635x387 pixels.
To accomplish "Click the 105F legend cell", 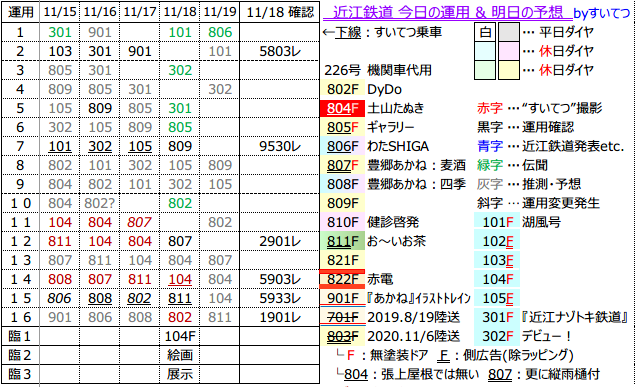I will pyautogui.click(x=497, y=298).
